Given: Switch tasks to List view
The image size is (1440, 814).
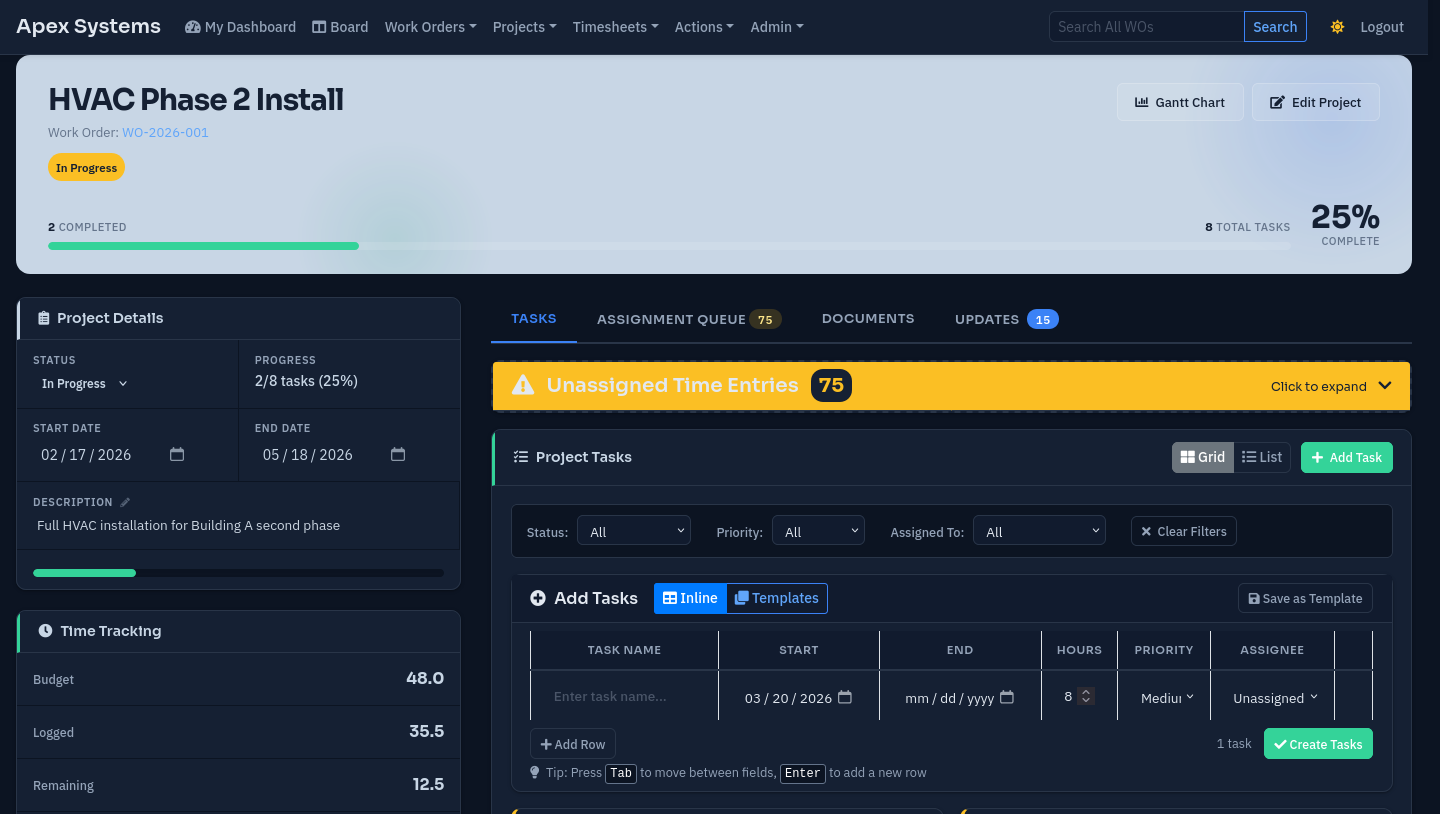Looking at the screenshot, I should pyautogui.click(x=1262, y=457).
